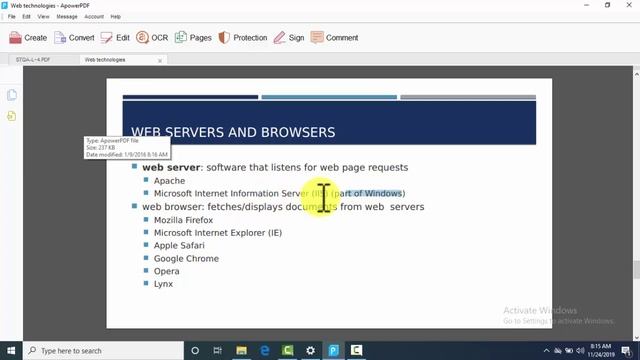Click the 'WEB SERVERS AND BROWSERS' slide title
Viewport: 640px width, 360px height.
coord(233,132)
